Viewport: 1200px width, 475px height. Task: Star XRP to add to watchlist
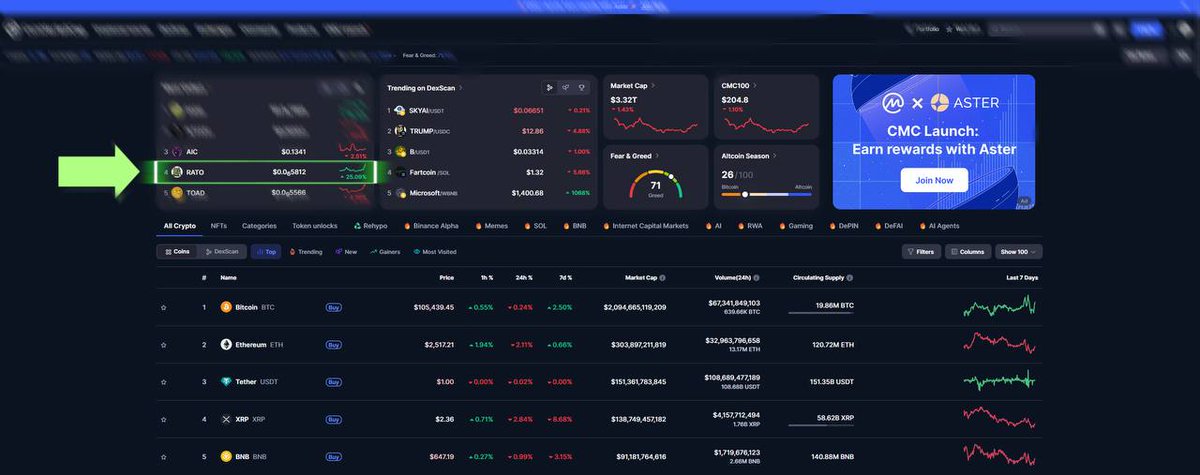point(164,419)
